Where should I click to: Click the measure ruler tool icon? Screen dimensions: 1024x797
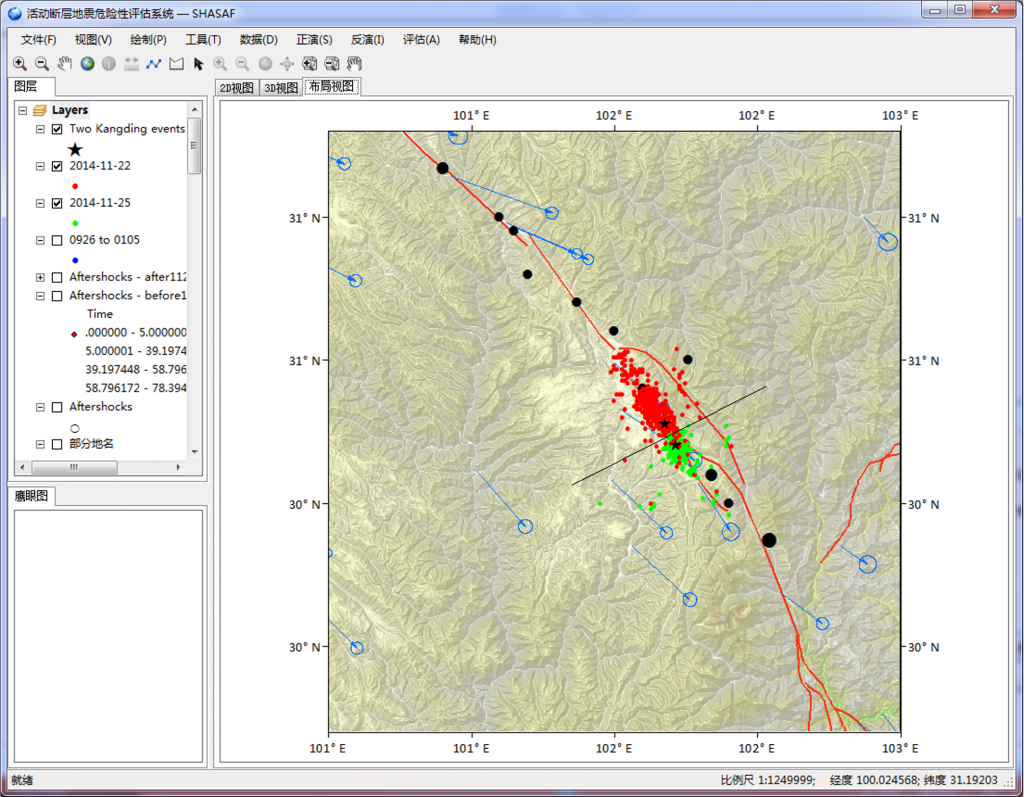[131, 64]
